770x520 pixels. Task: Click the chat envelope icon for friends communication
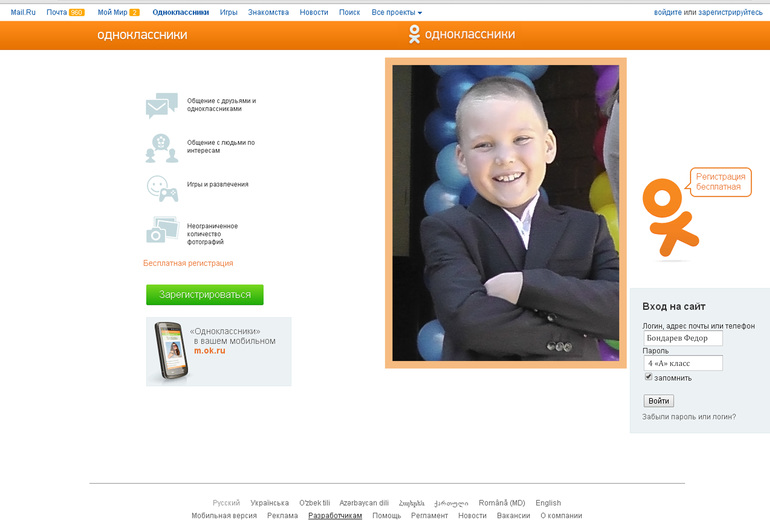161,106
